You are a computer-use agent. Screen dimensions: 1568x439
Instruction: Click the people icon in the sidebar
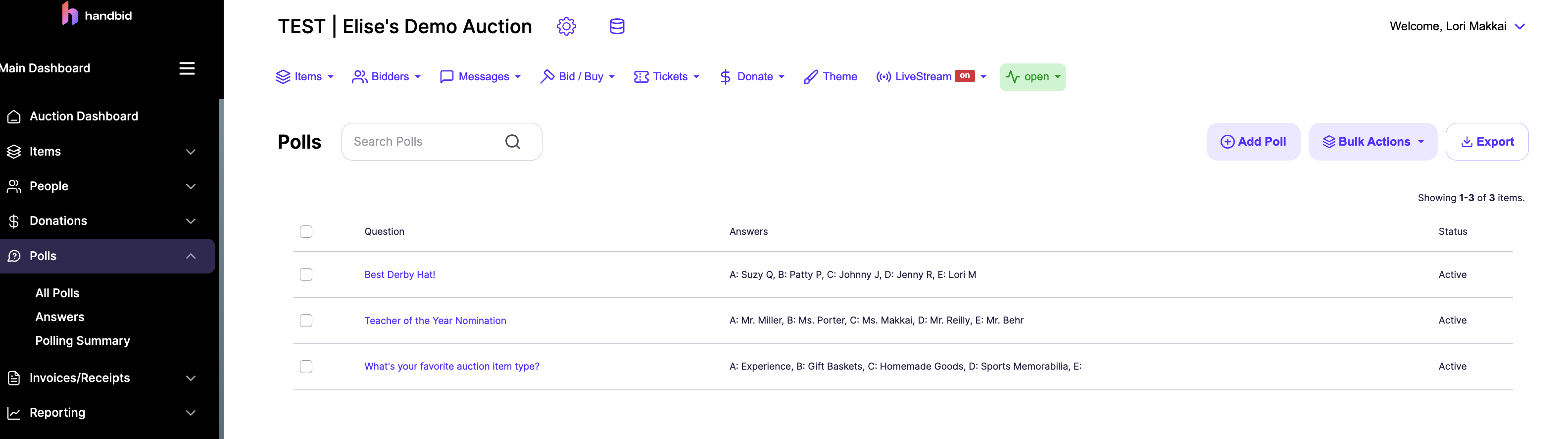click(x=14, y=186)
